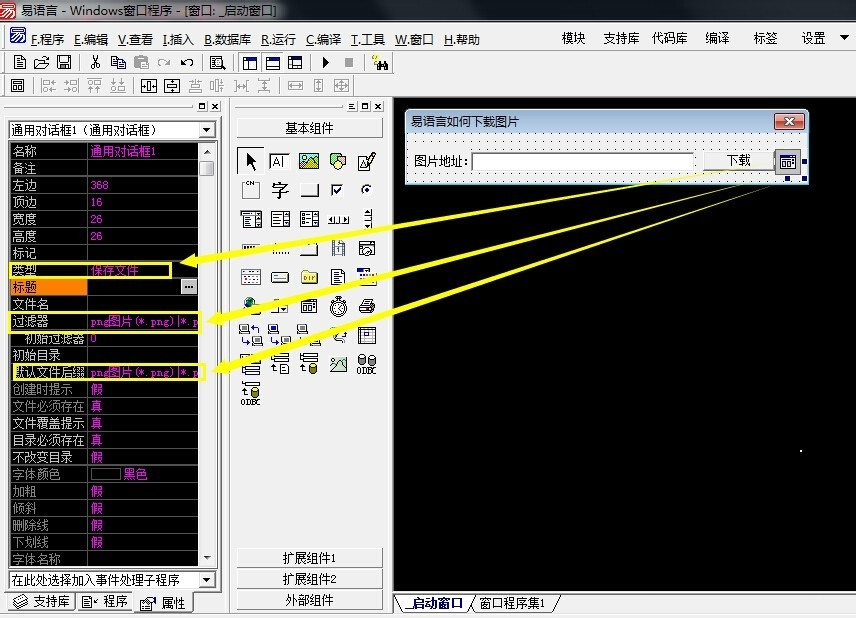Viewport: 856px width, 618px height.
Task: Click the Run play button in toolbar
Action: point(325,62)
